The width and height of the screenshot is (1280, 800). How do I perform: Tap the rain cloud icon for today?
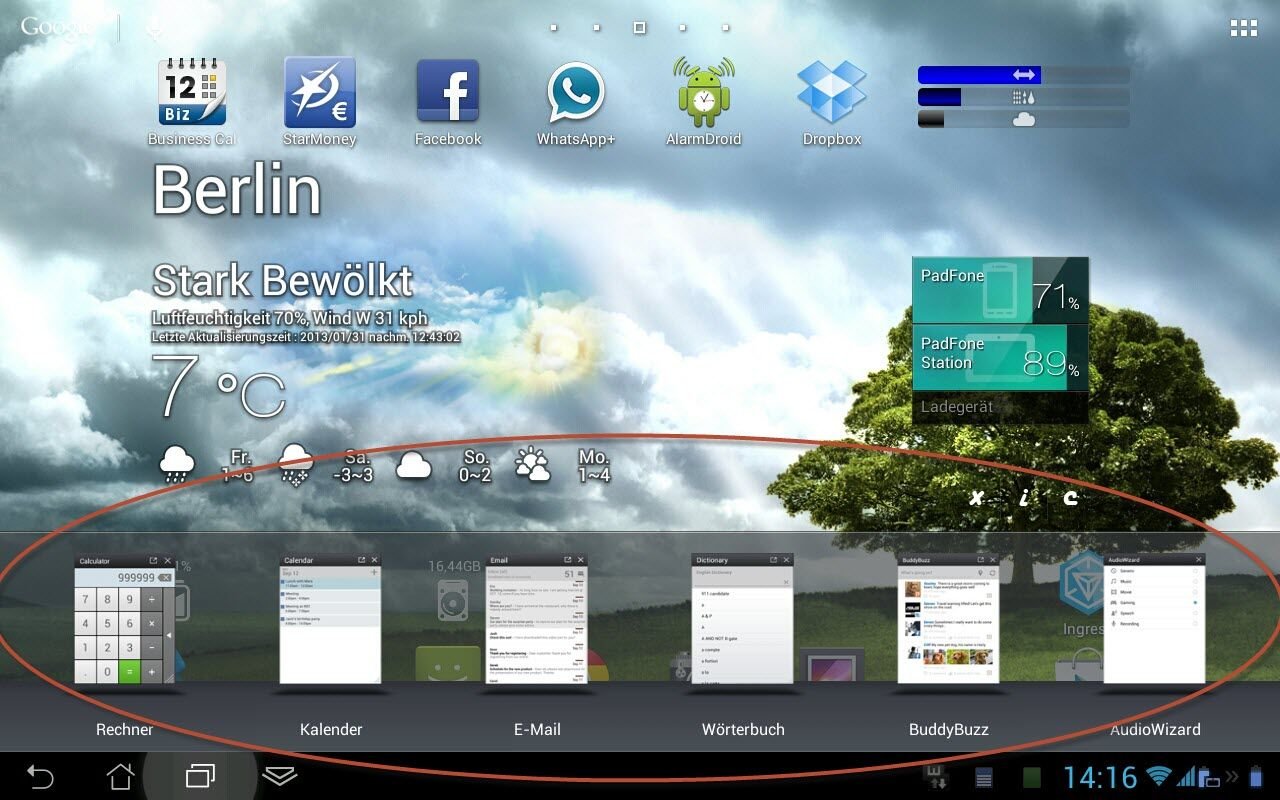177,465
